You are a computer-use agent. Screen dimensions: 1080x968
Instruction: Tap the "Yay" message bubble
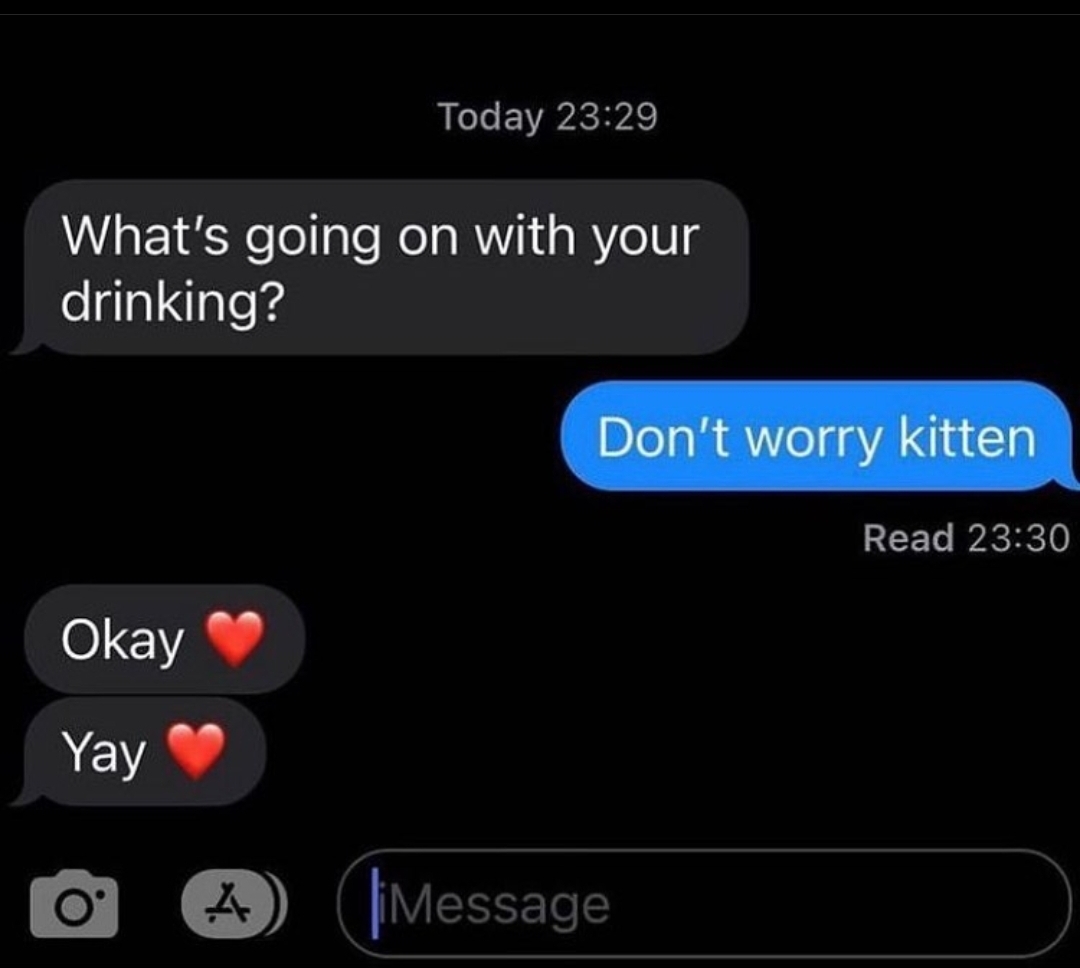(x=141, y=751)
